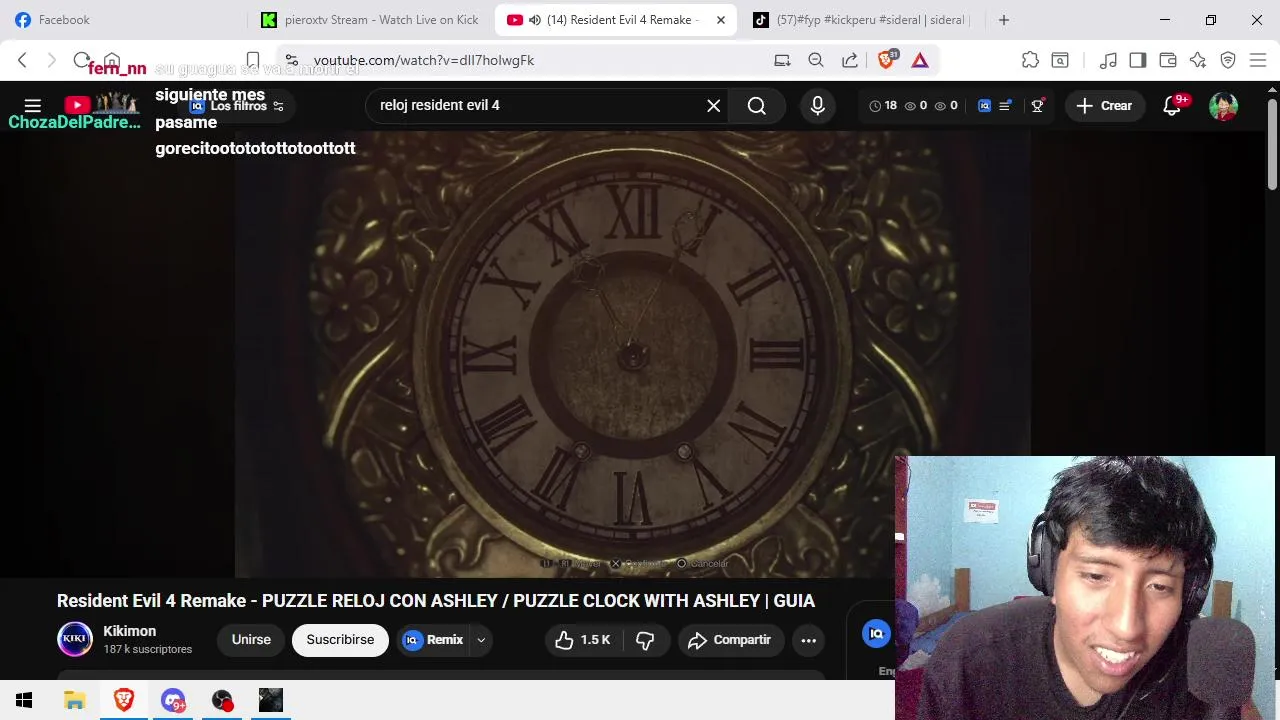Open File Explorer from the taskbar

(75, 701)
